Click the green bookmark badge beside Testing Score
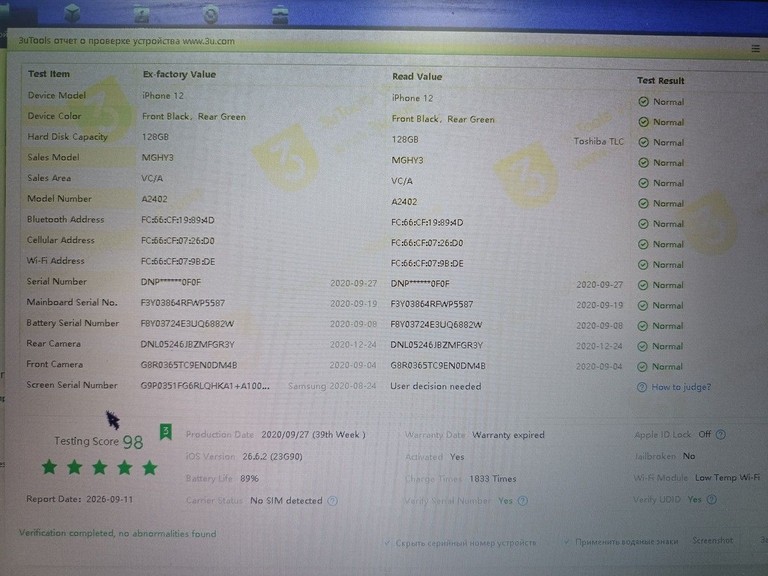This screenshot has height=576, width=768. (166, 432)
